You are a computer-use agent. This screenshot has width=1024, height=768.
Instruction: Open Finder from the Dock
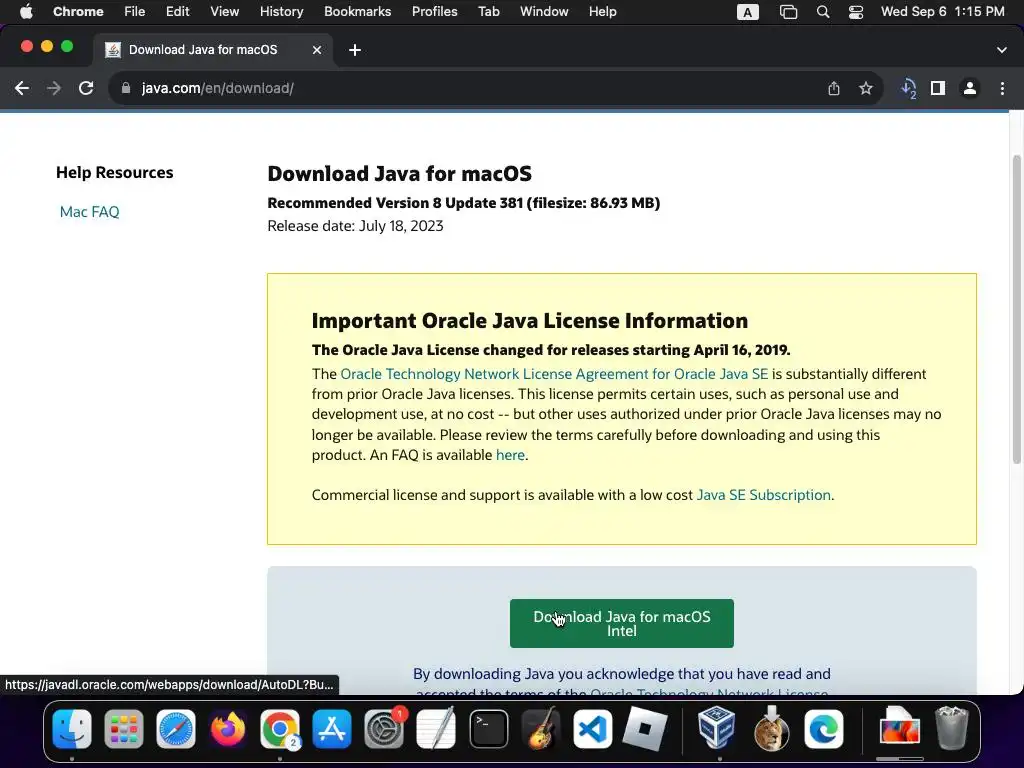coord(72,729)
